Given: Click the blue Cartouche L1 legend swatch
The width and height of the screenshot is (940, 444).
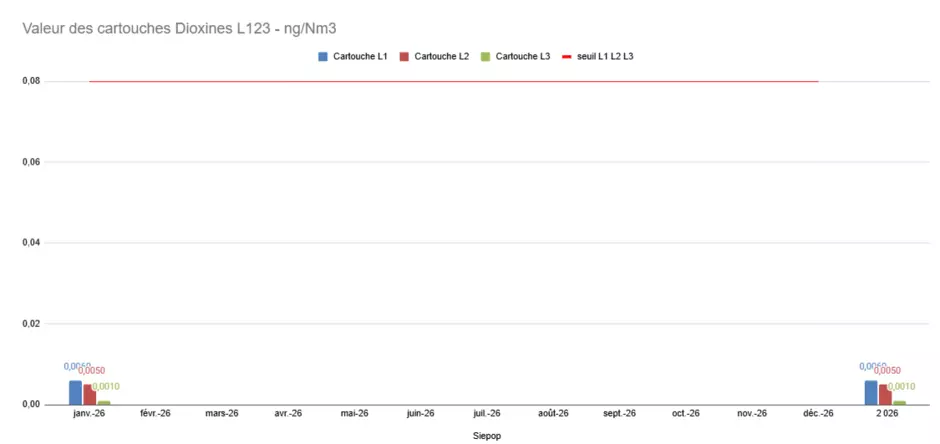Looking at the screenshot, I should [x=323, y=57].
